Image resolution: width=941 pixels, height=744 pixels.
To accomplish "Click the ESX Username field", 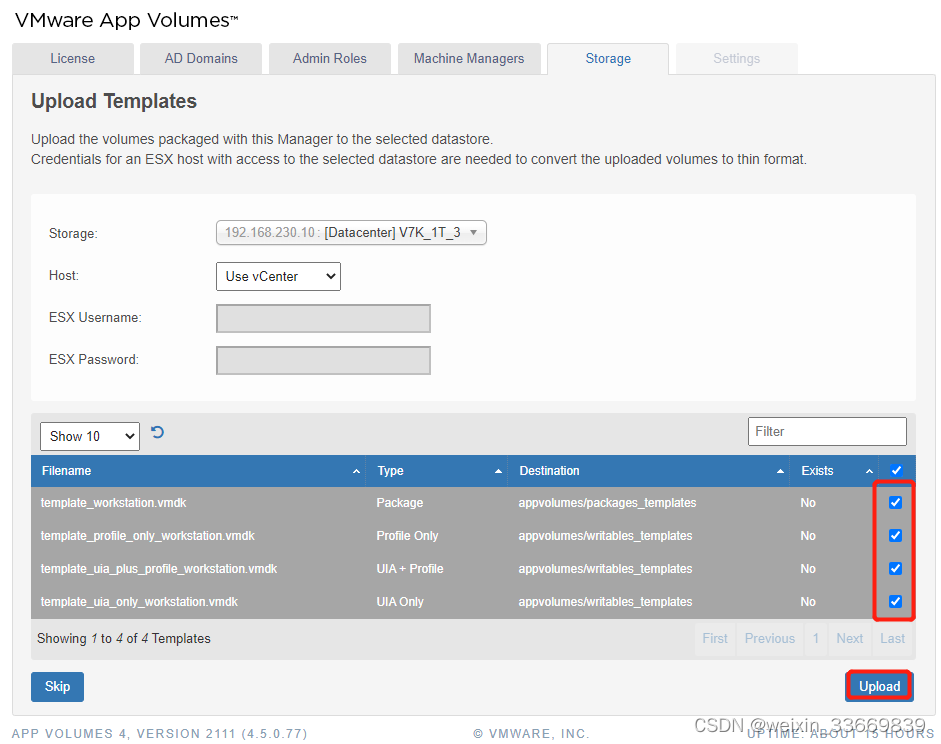I will click(x=323, y=318).
